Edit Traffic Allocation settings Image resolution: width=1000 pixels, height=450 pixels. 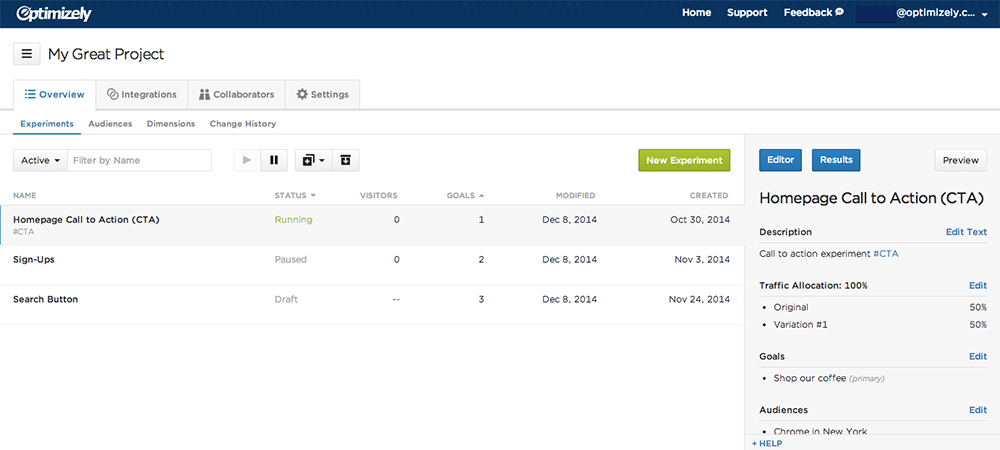(x=977, y=286)
